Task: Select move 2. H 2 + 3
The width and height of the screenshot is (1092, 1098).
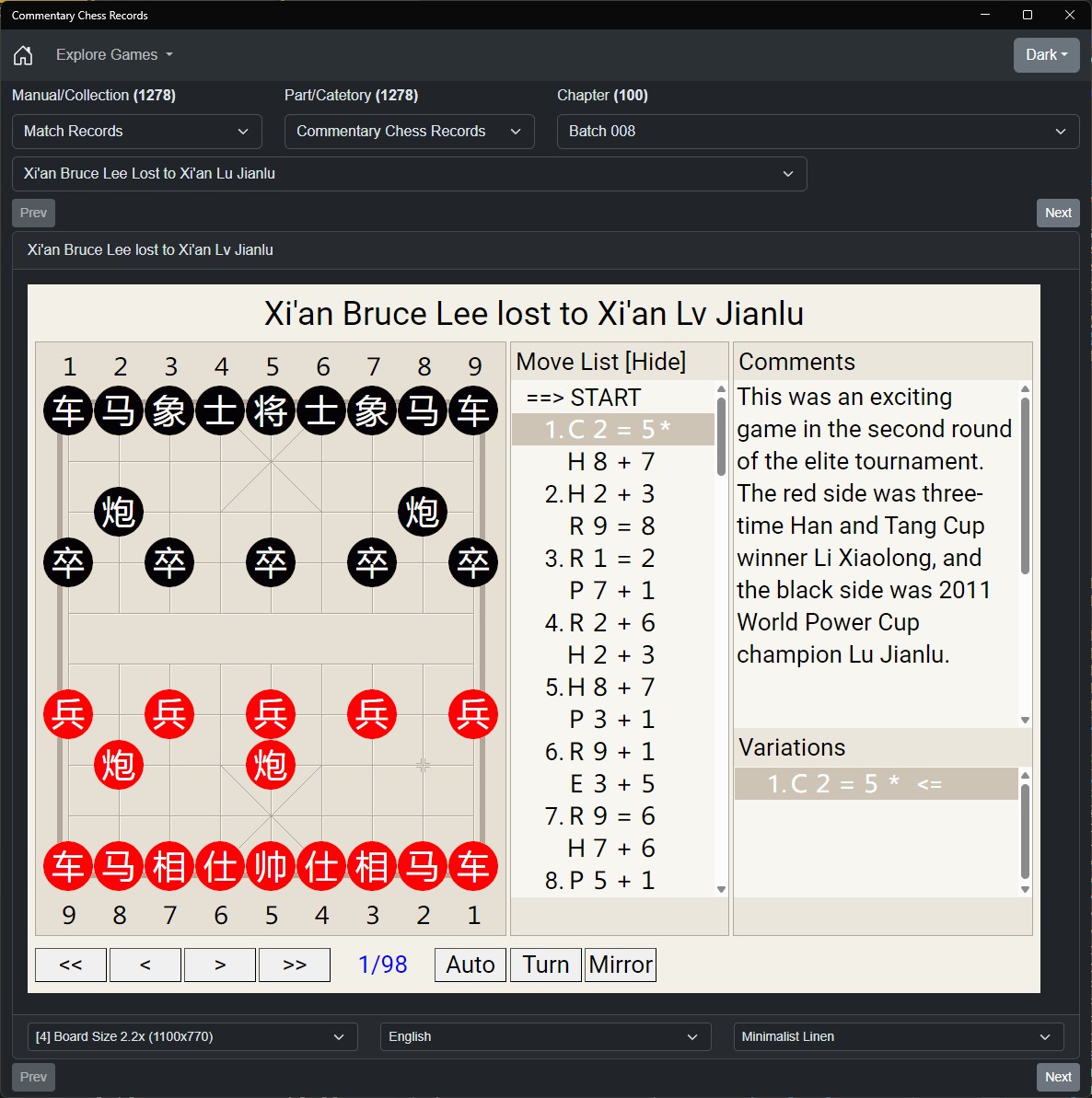Action: pyautogui.click(x=613, y=493)
